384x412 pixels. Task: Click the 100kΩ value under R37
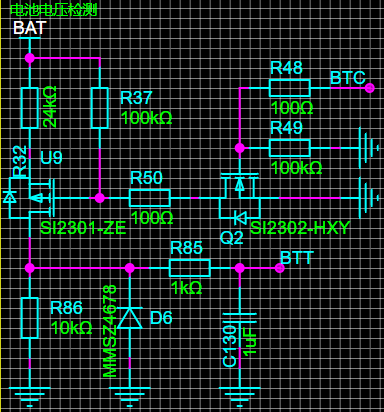[146, 118]
